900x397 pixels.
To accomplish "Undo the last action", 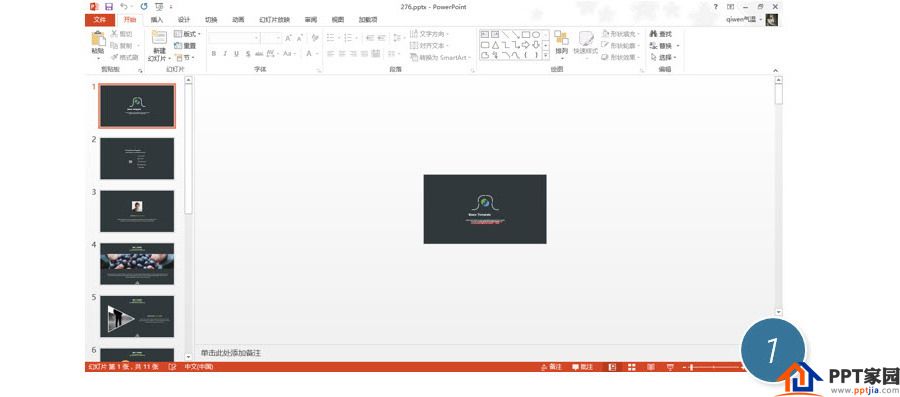I will [123, 7].
